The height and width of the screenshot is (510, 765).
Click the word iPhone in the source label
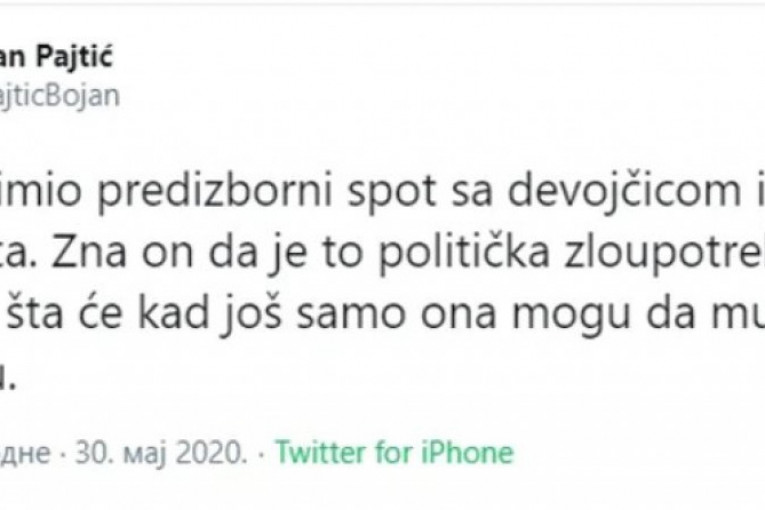coord(466,452)
